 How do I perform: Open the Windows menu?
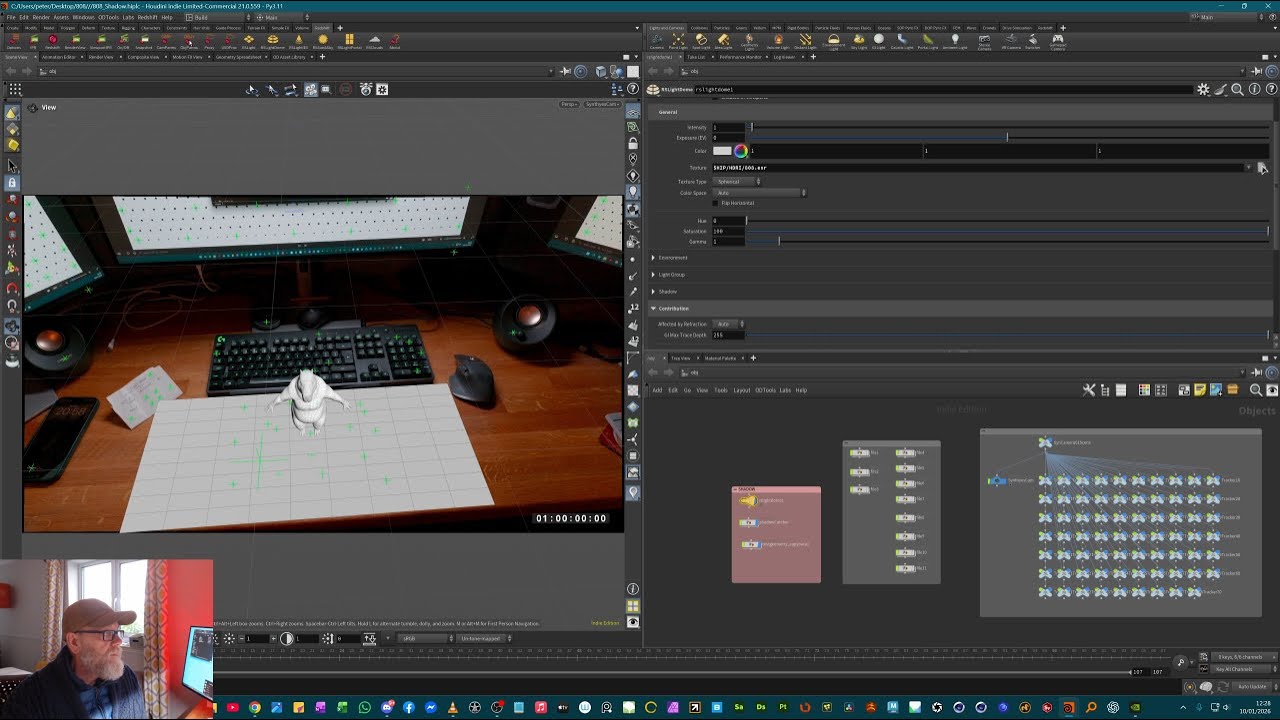[83, 17]
